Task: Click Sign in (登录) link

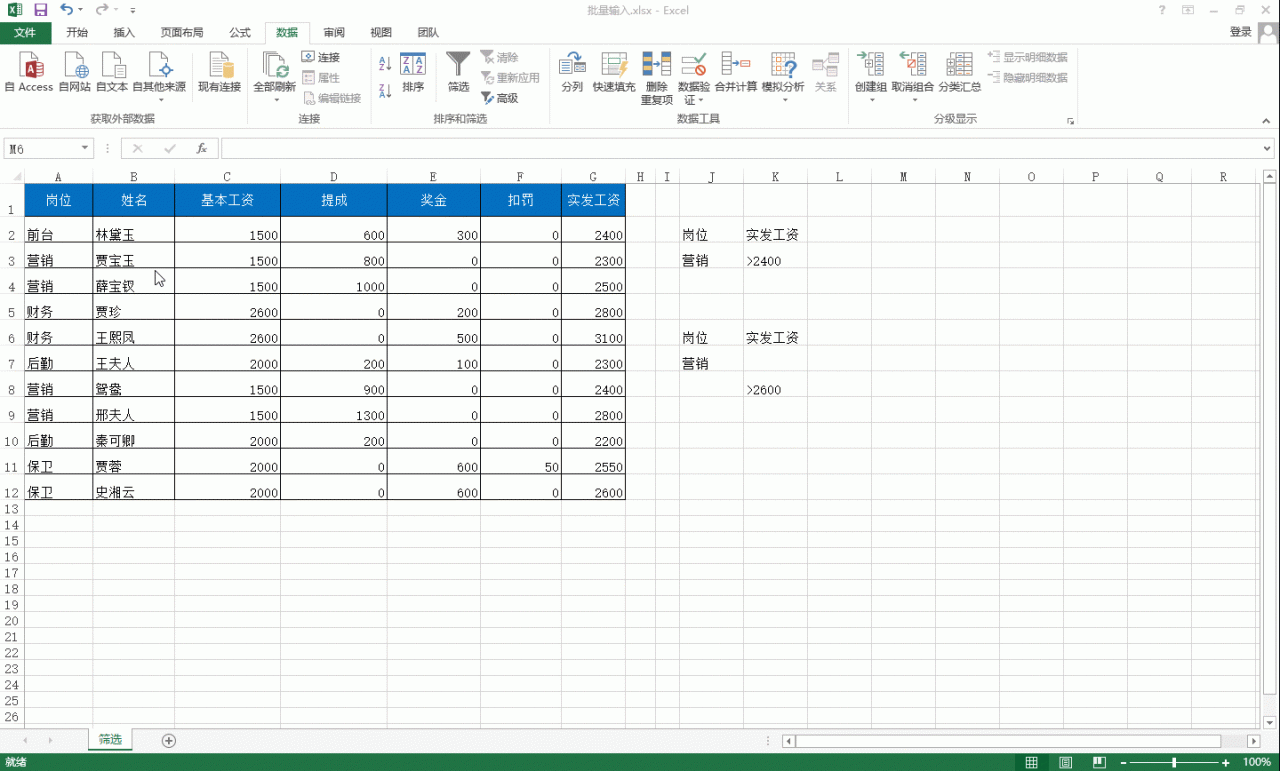Action: tap(1240, 32)
